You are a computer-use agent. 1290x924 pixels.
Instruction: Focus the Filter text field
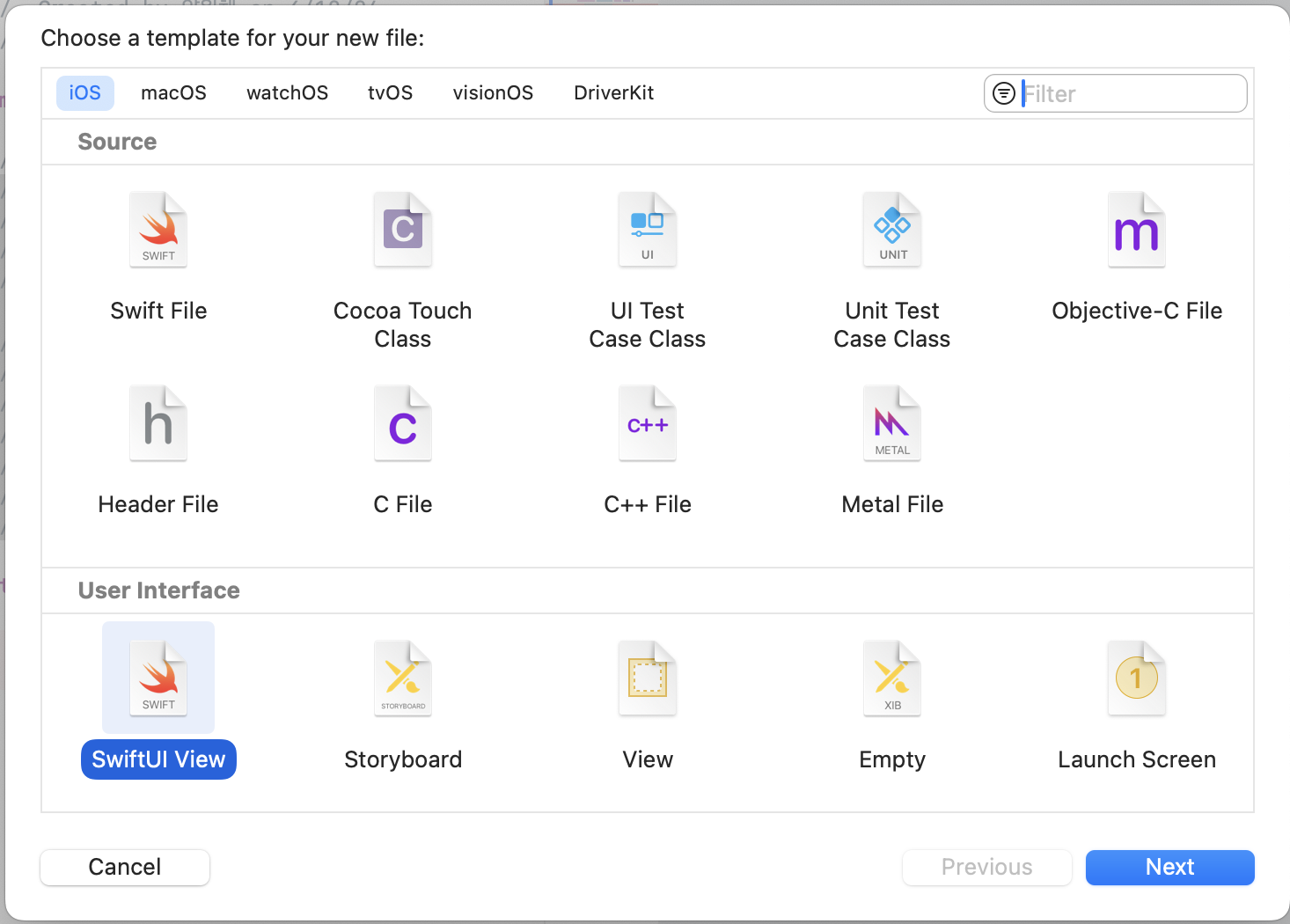(x=1115, y=93)
